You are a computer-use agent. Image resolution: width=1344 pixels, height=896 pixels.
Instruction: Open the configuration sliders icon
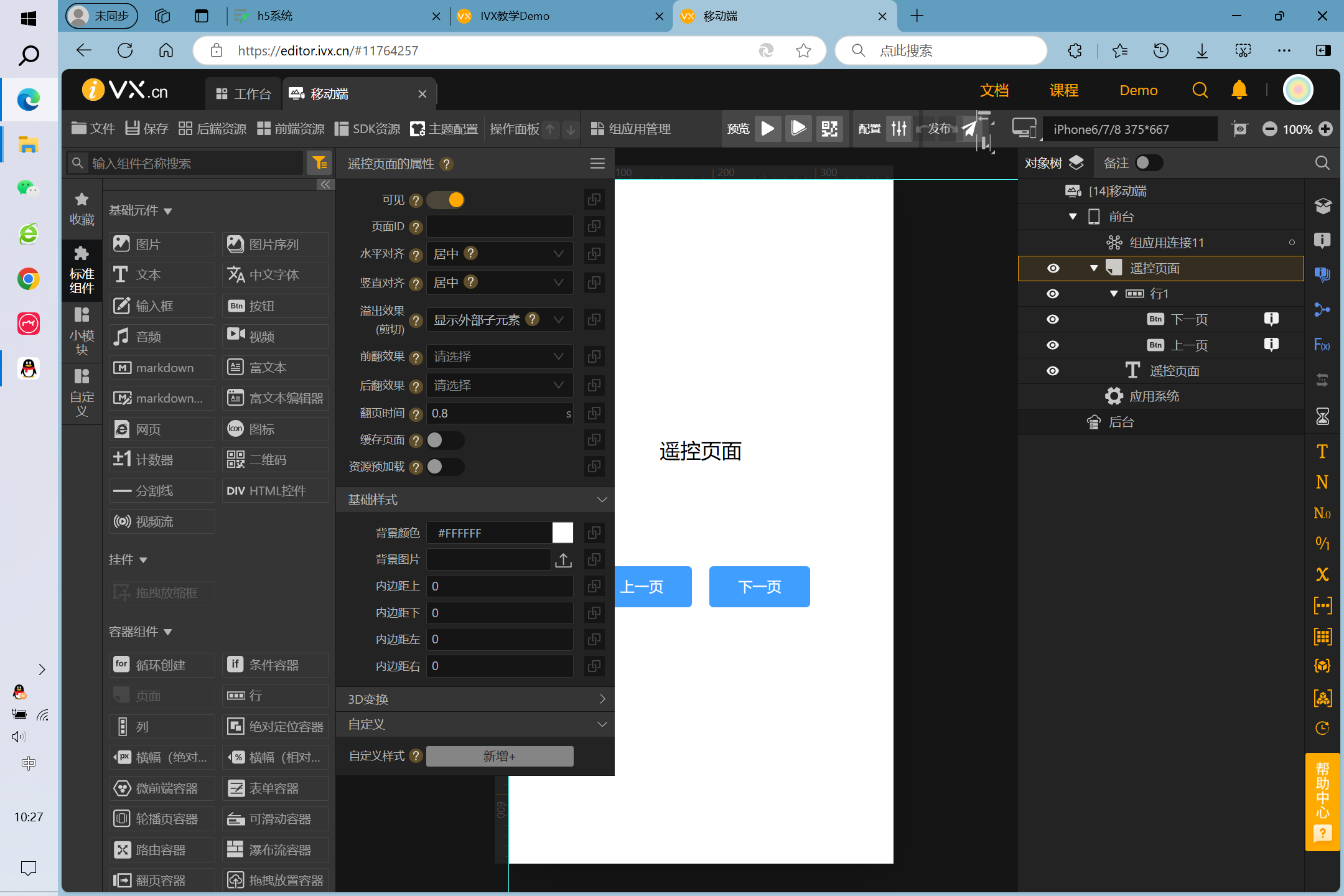pyautogui.click(x=899, y=129)
